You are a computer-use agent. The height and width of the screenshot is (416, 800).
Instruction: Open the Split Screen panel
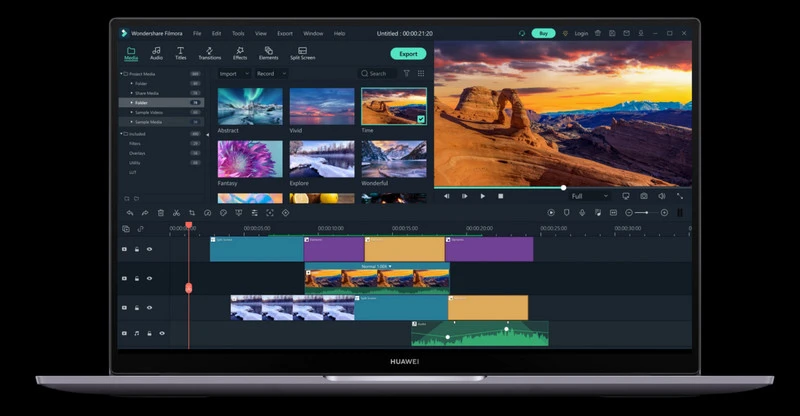point(302,53)
